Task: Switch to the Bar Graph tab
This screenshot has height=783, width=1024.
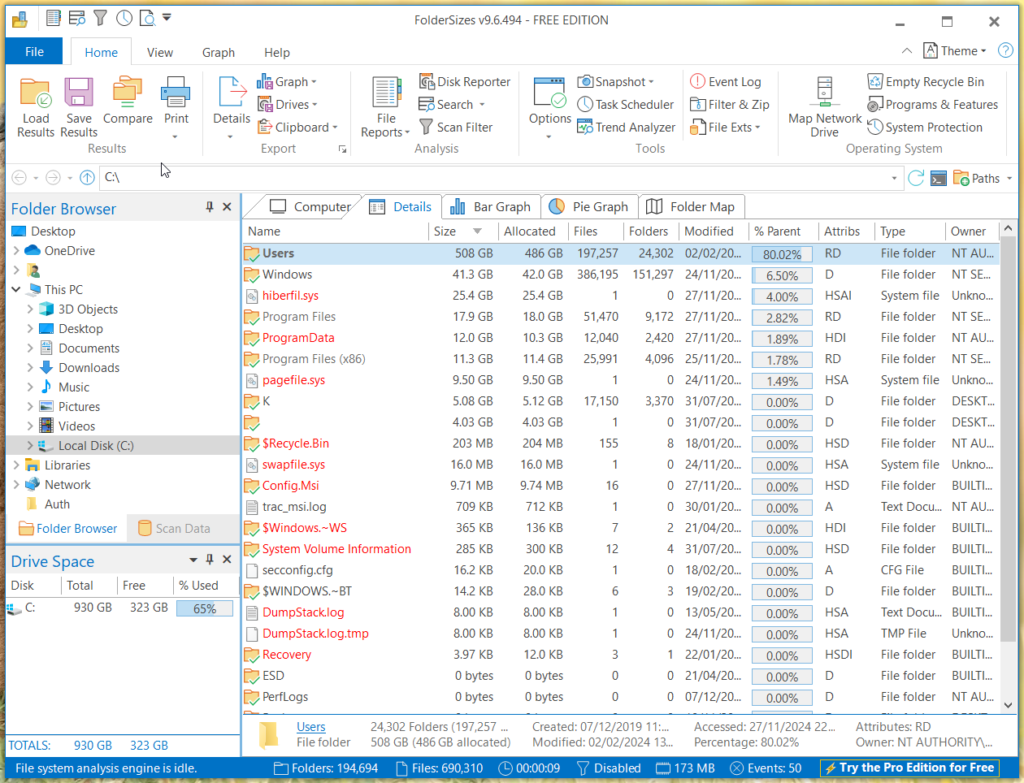Action: point(491,207)
